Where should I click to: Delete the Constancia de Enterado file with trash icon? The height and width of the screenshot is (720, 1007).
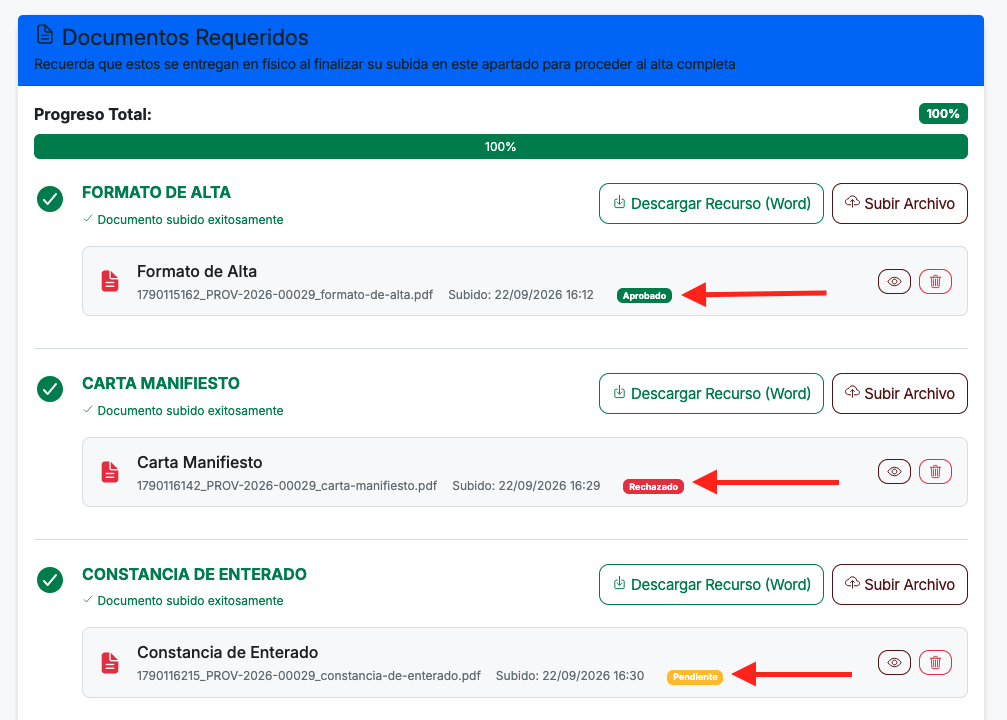(935, 662)
